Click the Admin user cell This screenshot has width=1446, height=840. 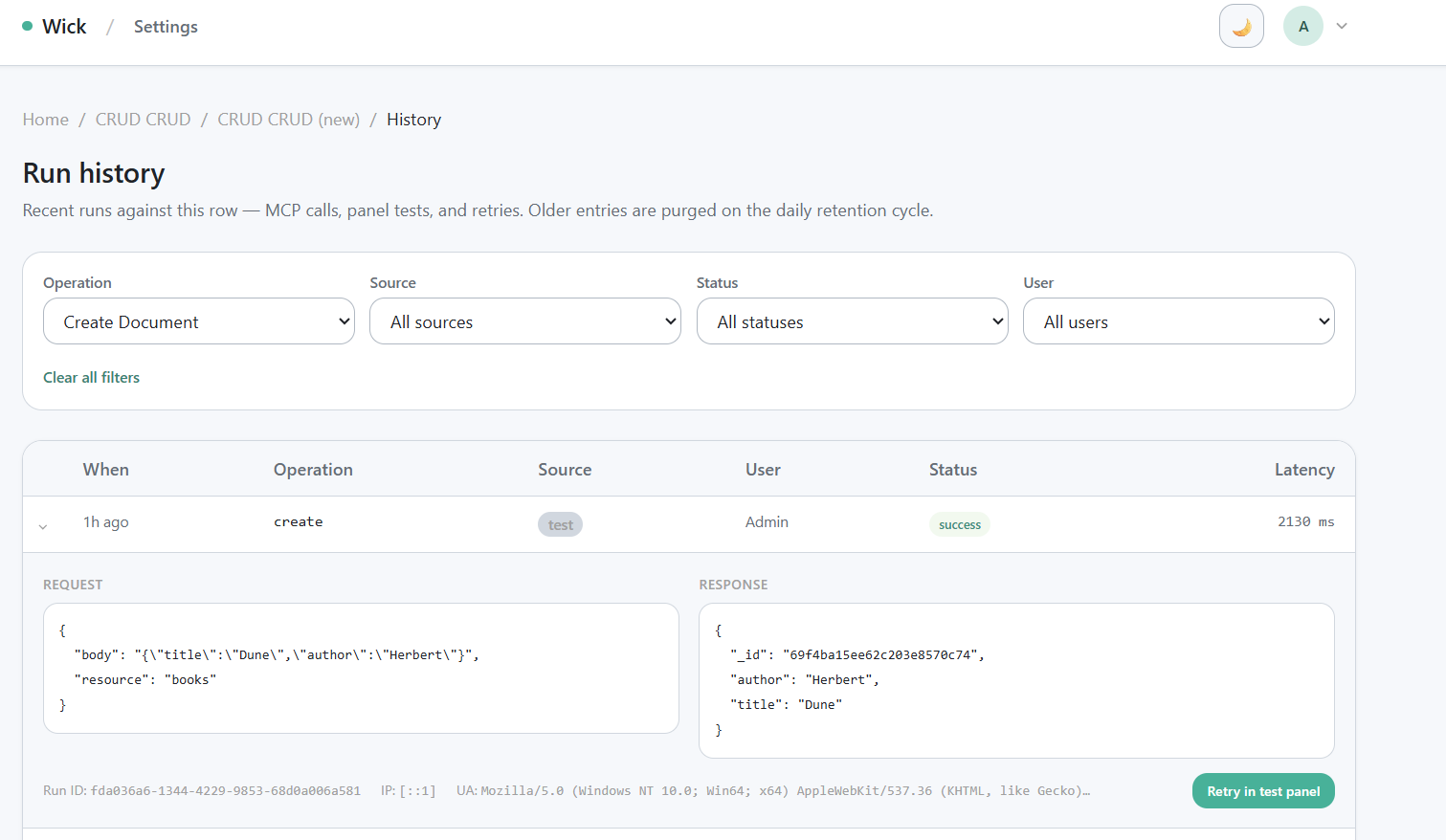click(x=767, y=521)
